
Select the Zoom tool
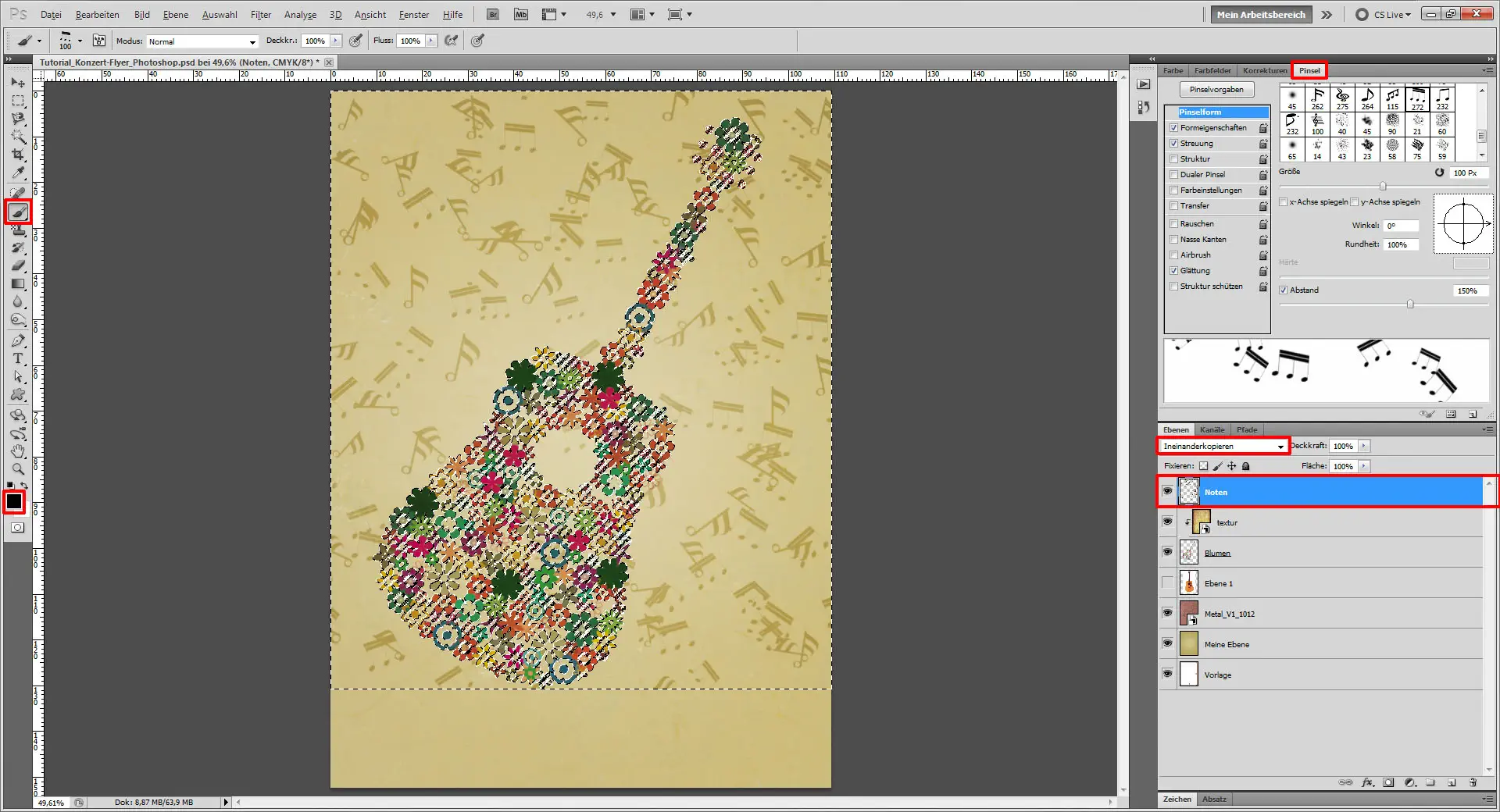tap(17, 469)
